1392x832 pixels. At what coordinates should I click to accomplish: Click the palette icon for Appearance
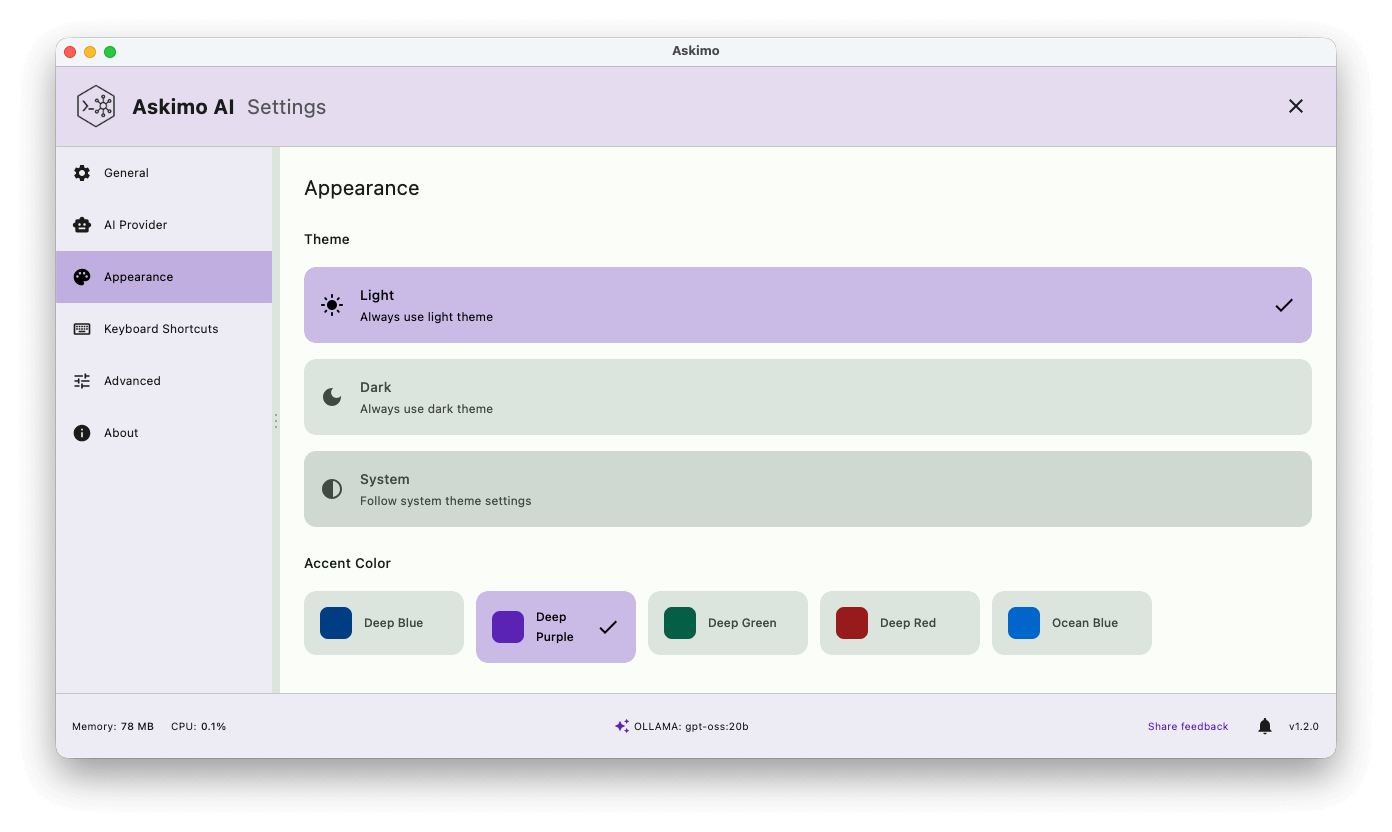(81, 276)
